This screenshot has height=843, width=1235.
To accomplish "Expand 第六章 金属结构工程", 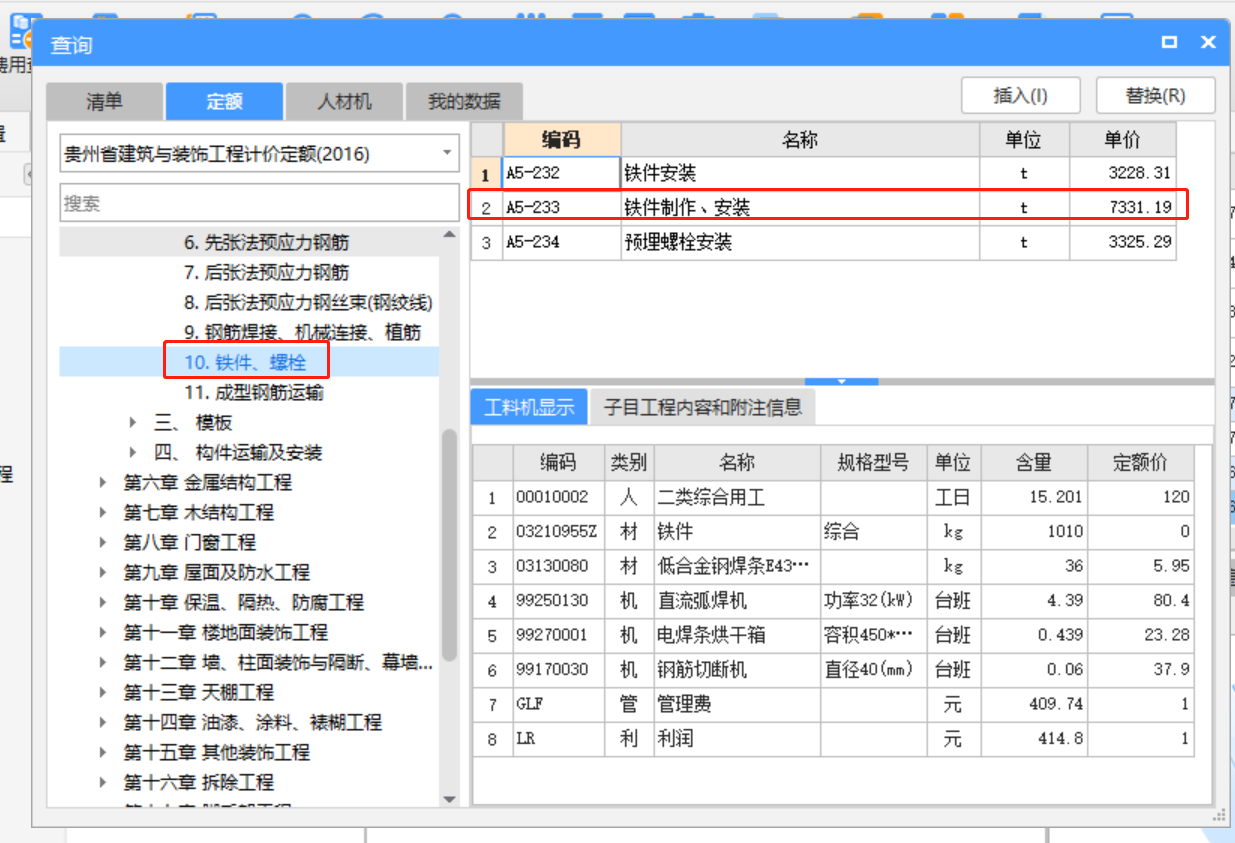I will tap(104, 483).
